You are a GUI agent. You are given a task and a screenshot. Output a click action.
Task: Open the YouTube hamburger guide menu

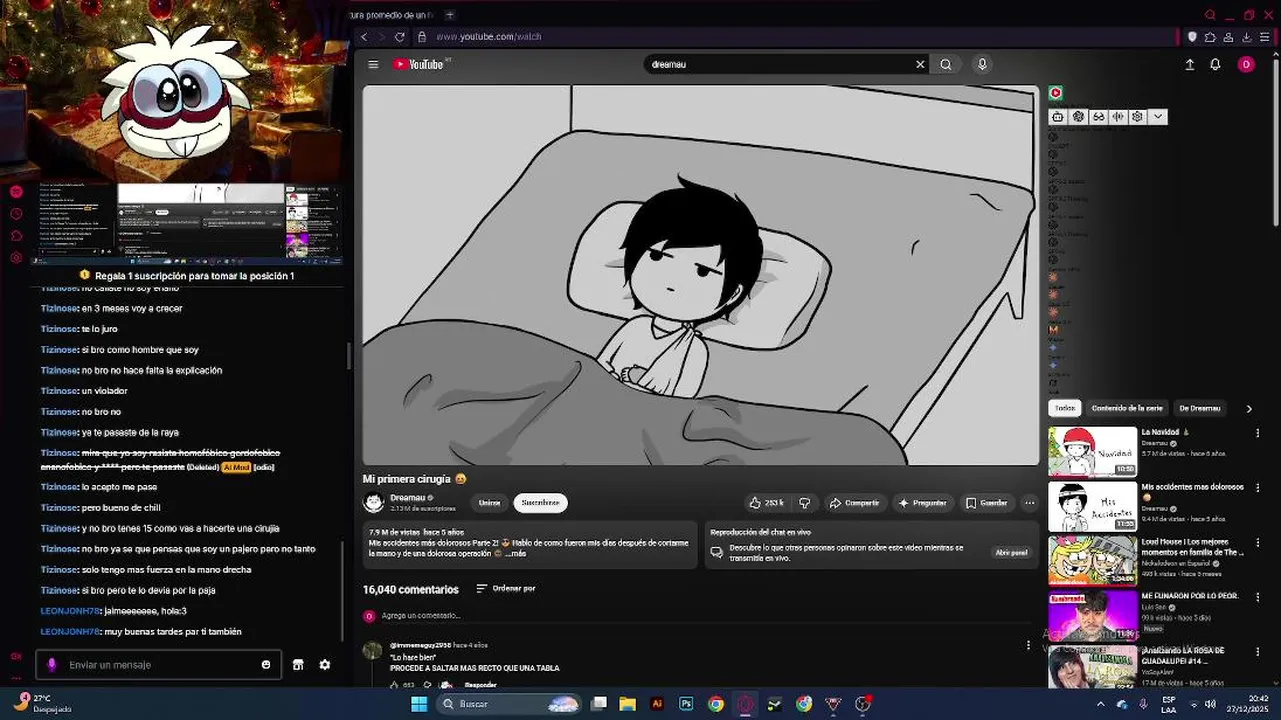373,64
